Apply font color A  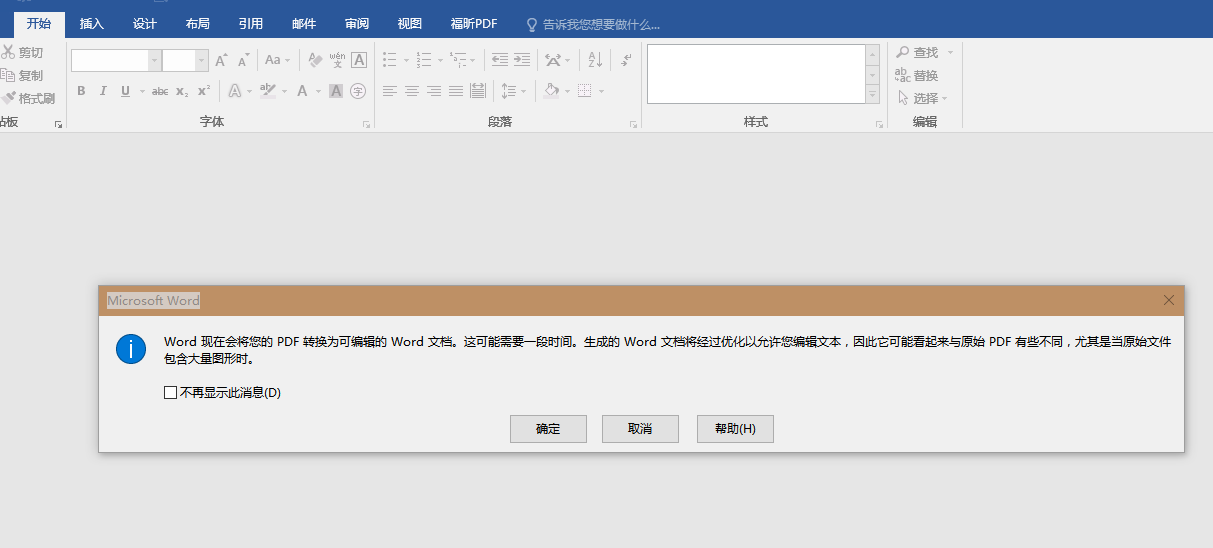point(304,91)
